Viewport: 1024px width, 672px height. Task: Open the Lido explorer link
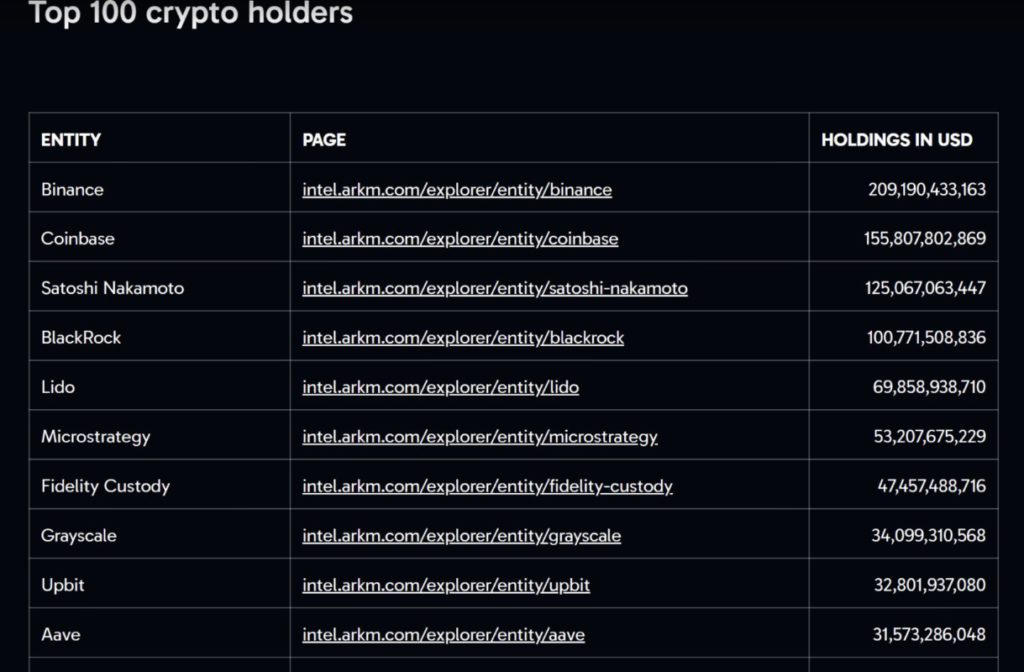tap(441, 387)
